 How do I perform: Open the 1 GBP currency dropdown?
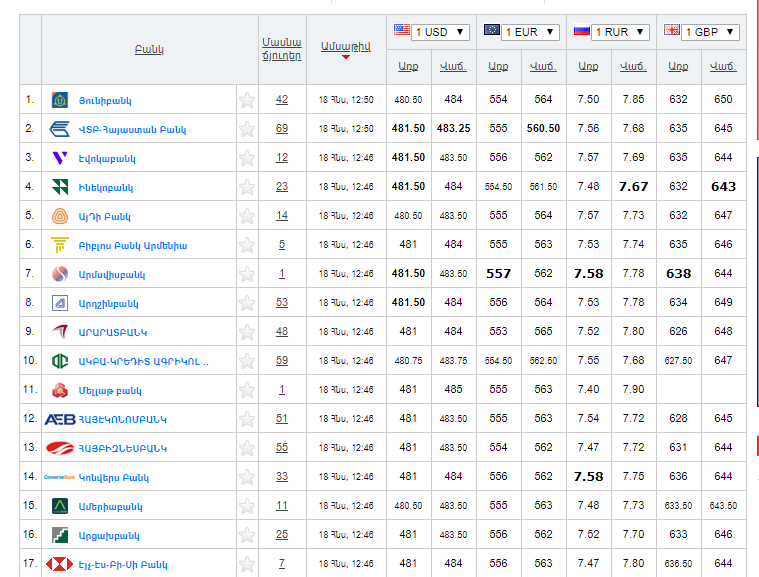[711, 32]
